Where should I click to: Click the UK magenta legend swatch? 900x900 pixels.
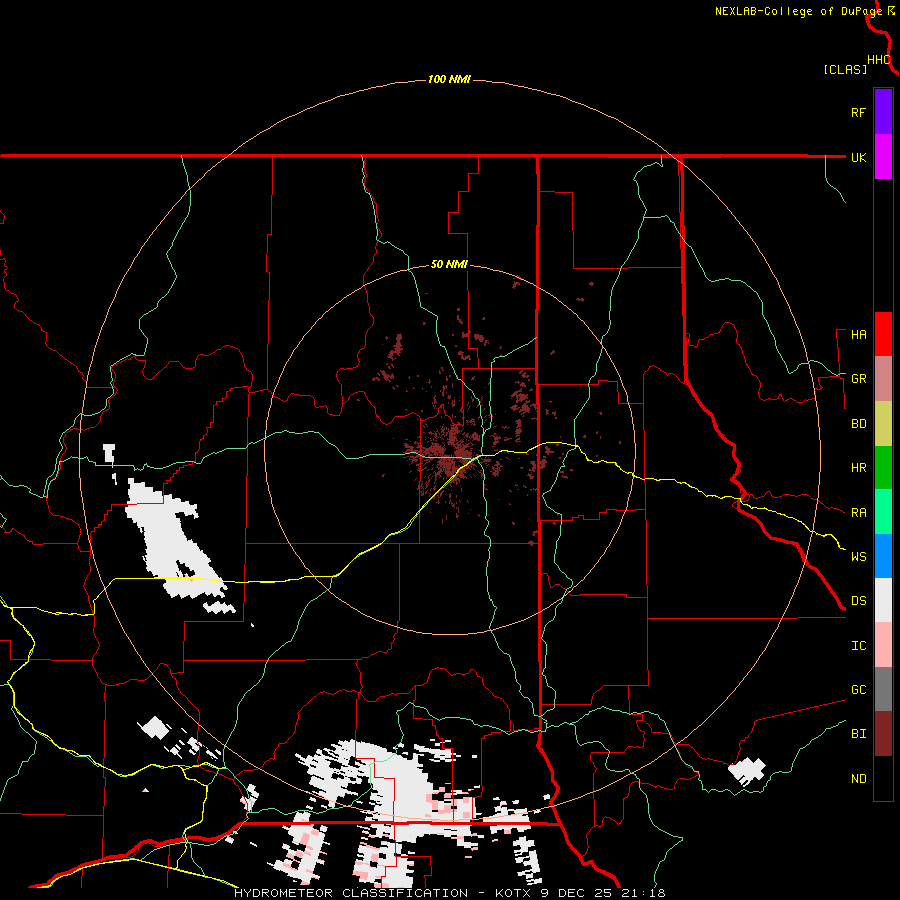(883, 157)
